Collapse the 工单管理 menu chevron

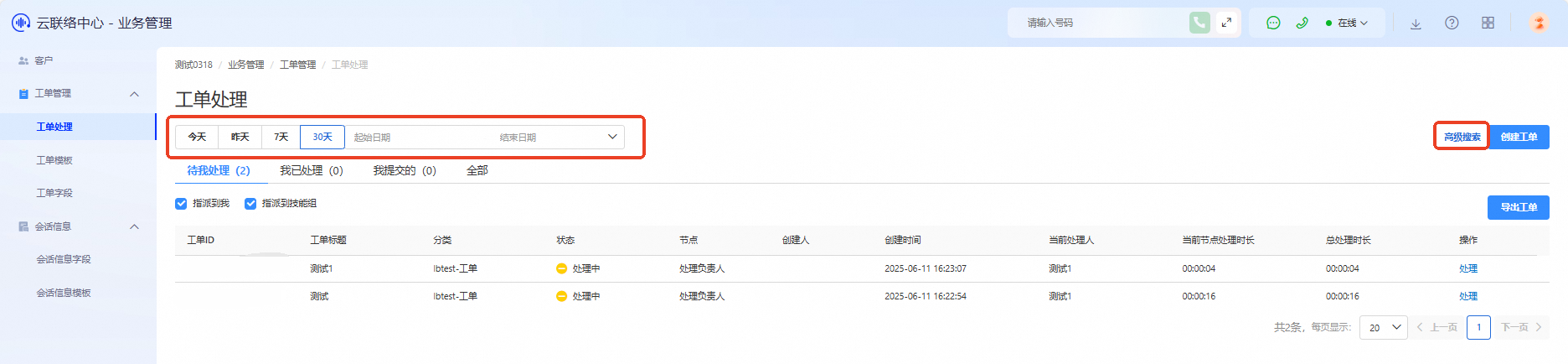(x=134, y=94)
